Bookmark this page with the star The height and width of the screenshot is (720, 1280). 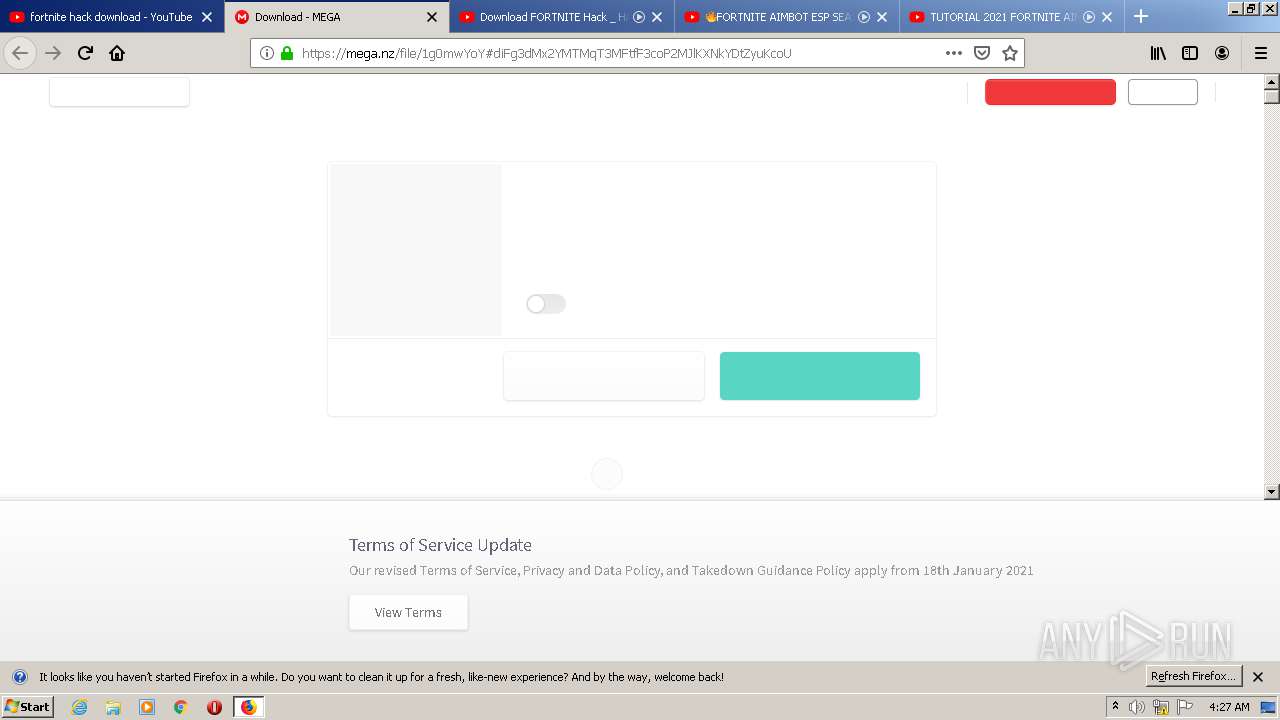pyautogui.click(x=1010, y=53)
